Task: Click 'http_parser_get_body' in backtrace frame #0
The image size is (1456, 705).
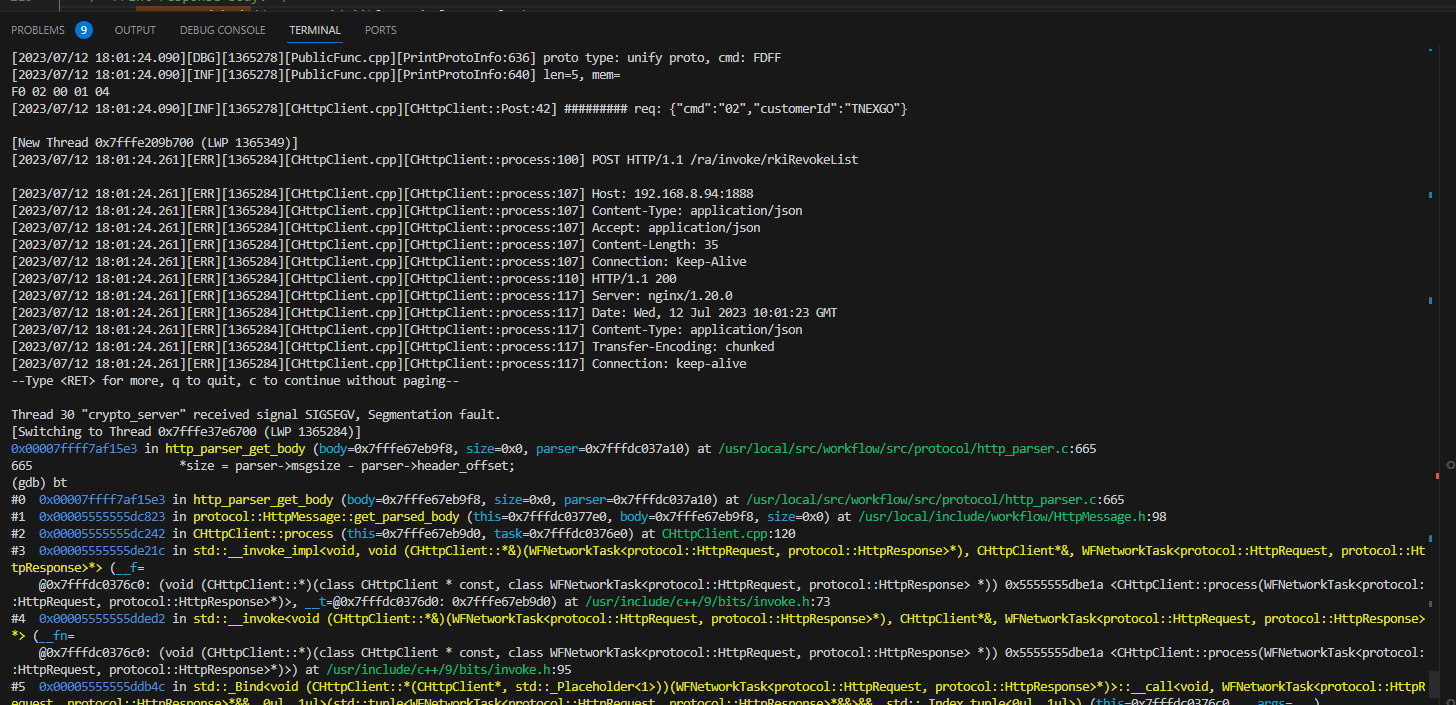Action: click(x=263, y=499)
